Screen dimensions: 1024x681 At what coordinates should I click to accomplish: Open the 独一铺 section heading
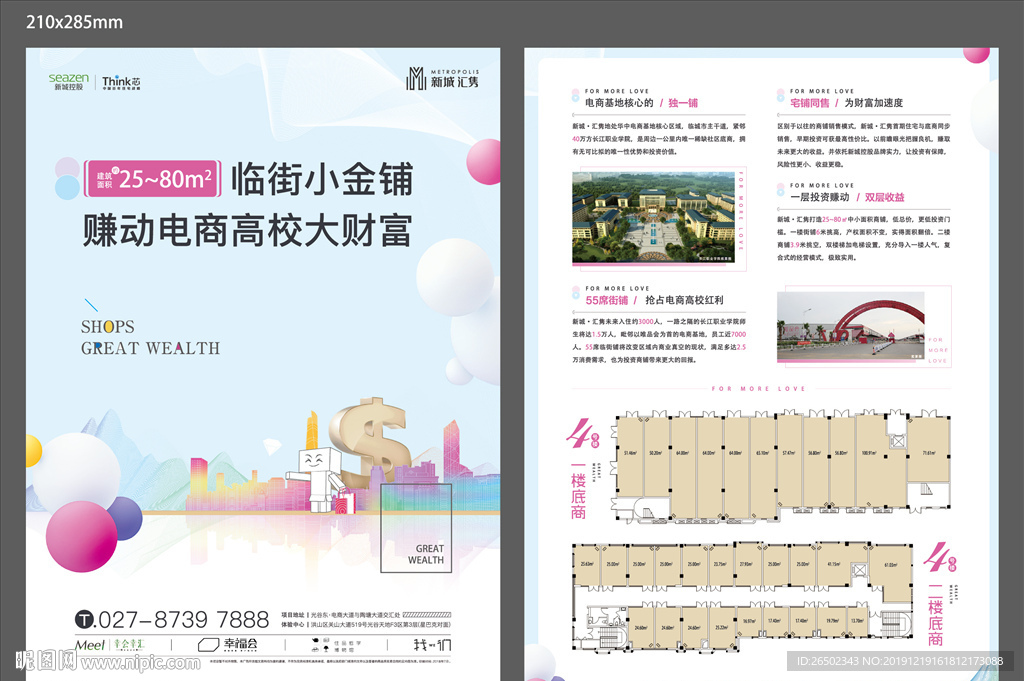686,102
